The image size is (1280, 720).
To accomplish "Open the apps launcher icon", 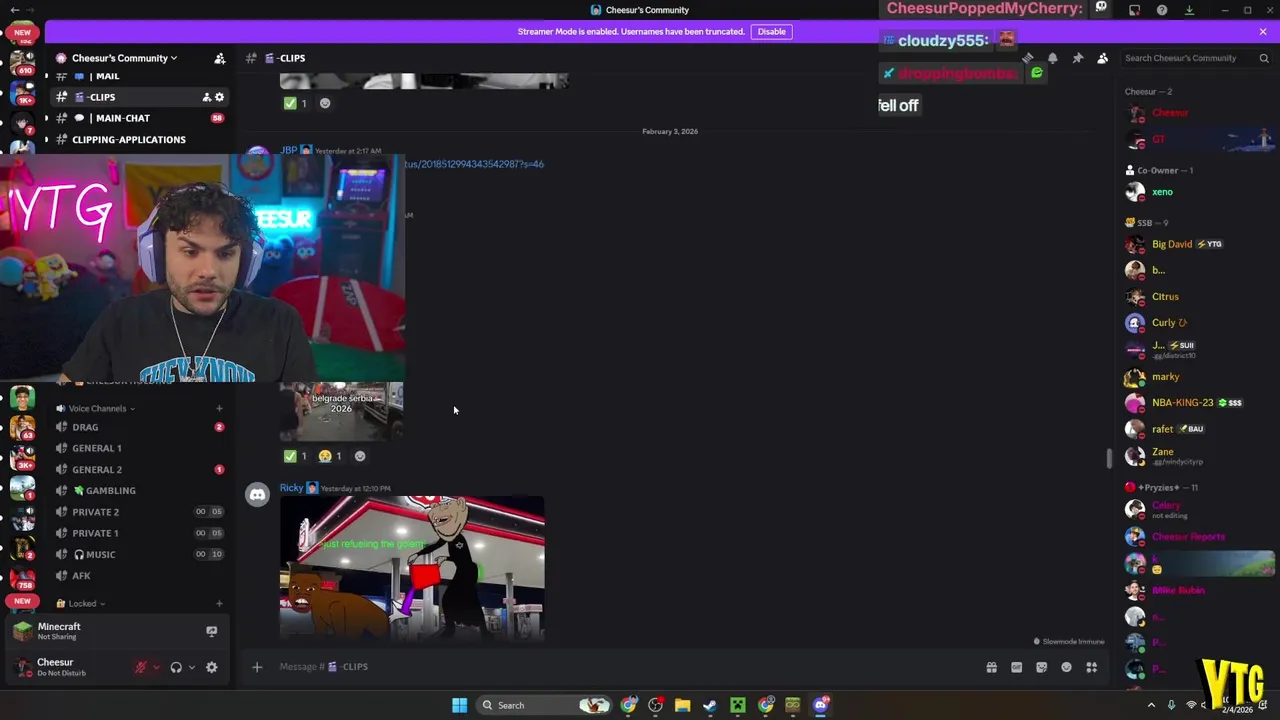I will [1092, 667].
